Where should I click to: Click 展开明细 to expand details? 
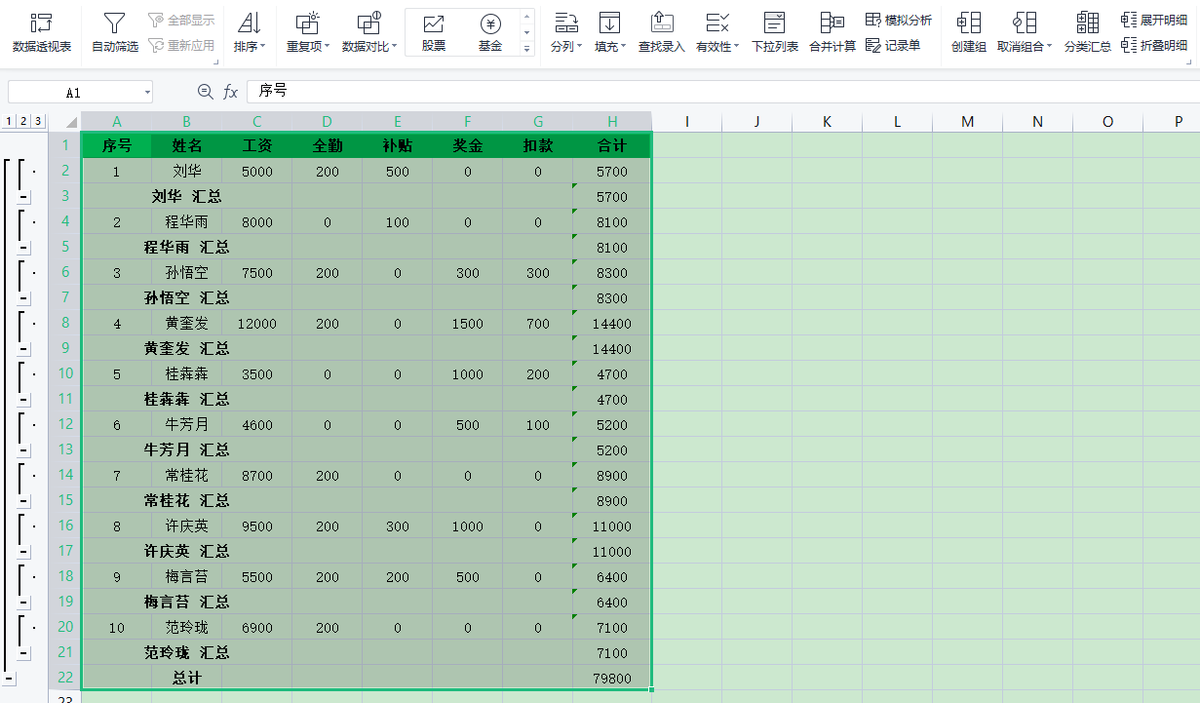1153,20
